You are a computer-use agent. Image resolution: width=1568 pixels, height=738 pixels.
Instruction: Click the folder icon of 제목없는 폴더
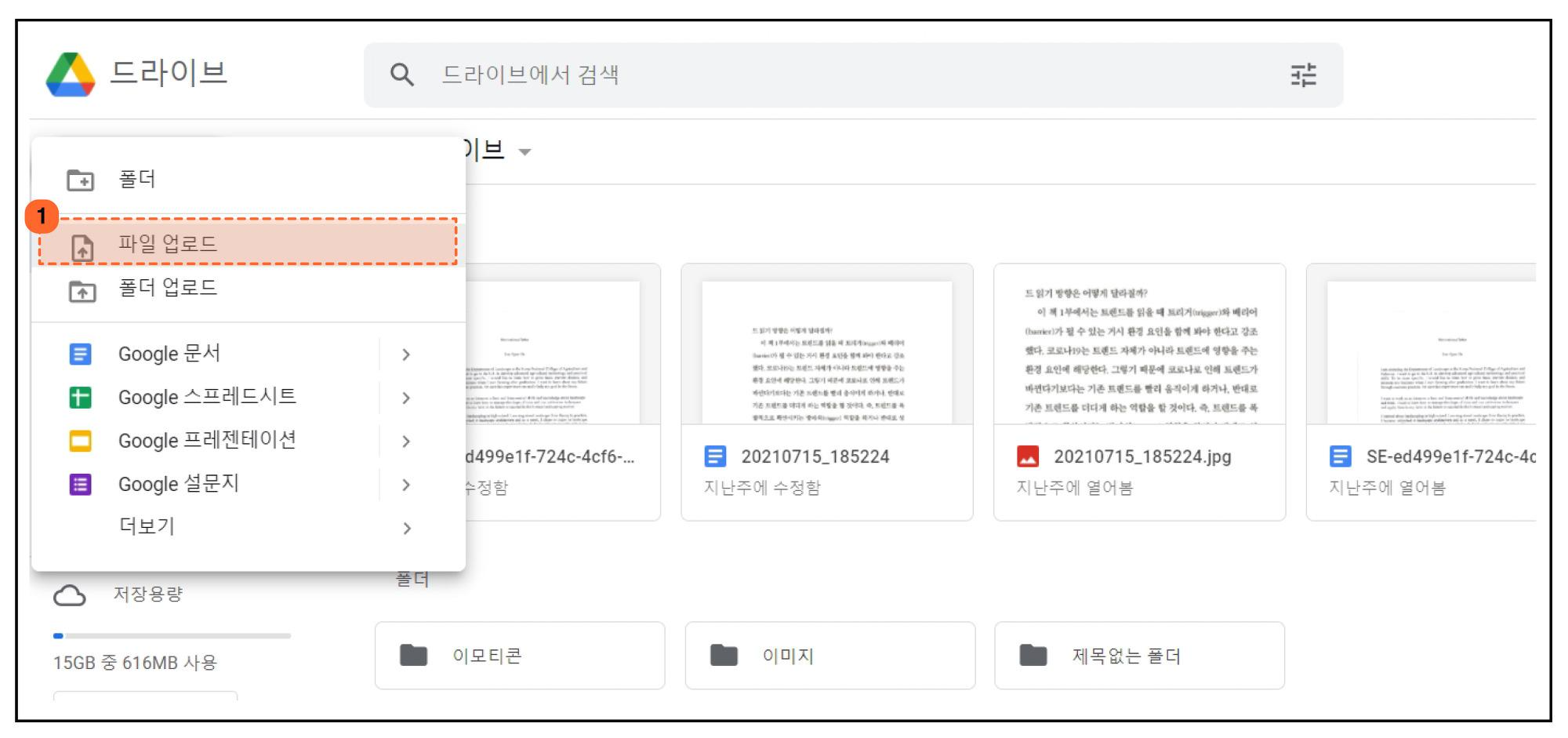(1033, 655)
